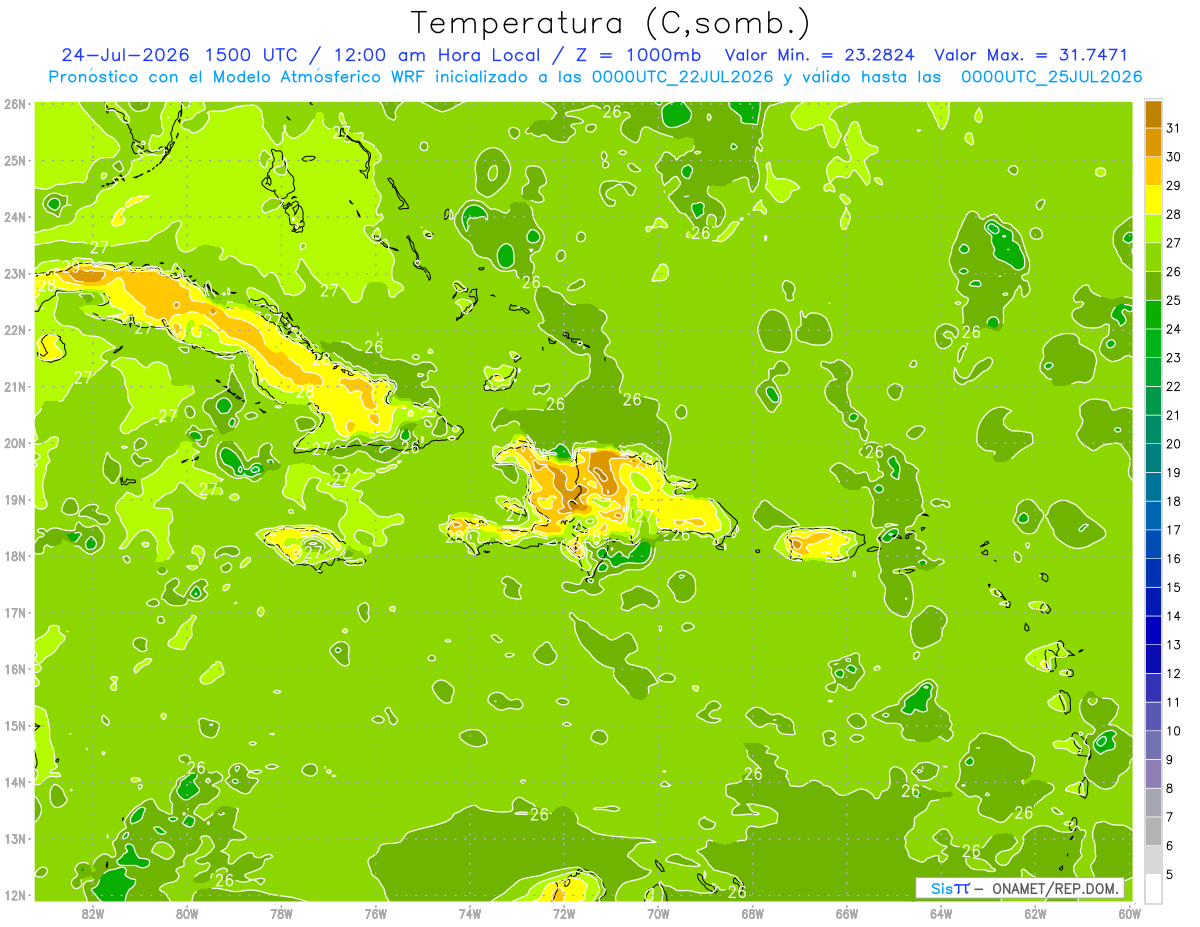Click the lime swatch between 27 and 28

click(1153, 230)
